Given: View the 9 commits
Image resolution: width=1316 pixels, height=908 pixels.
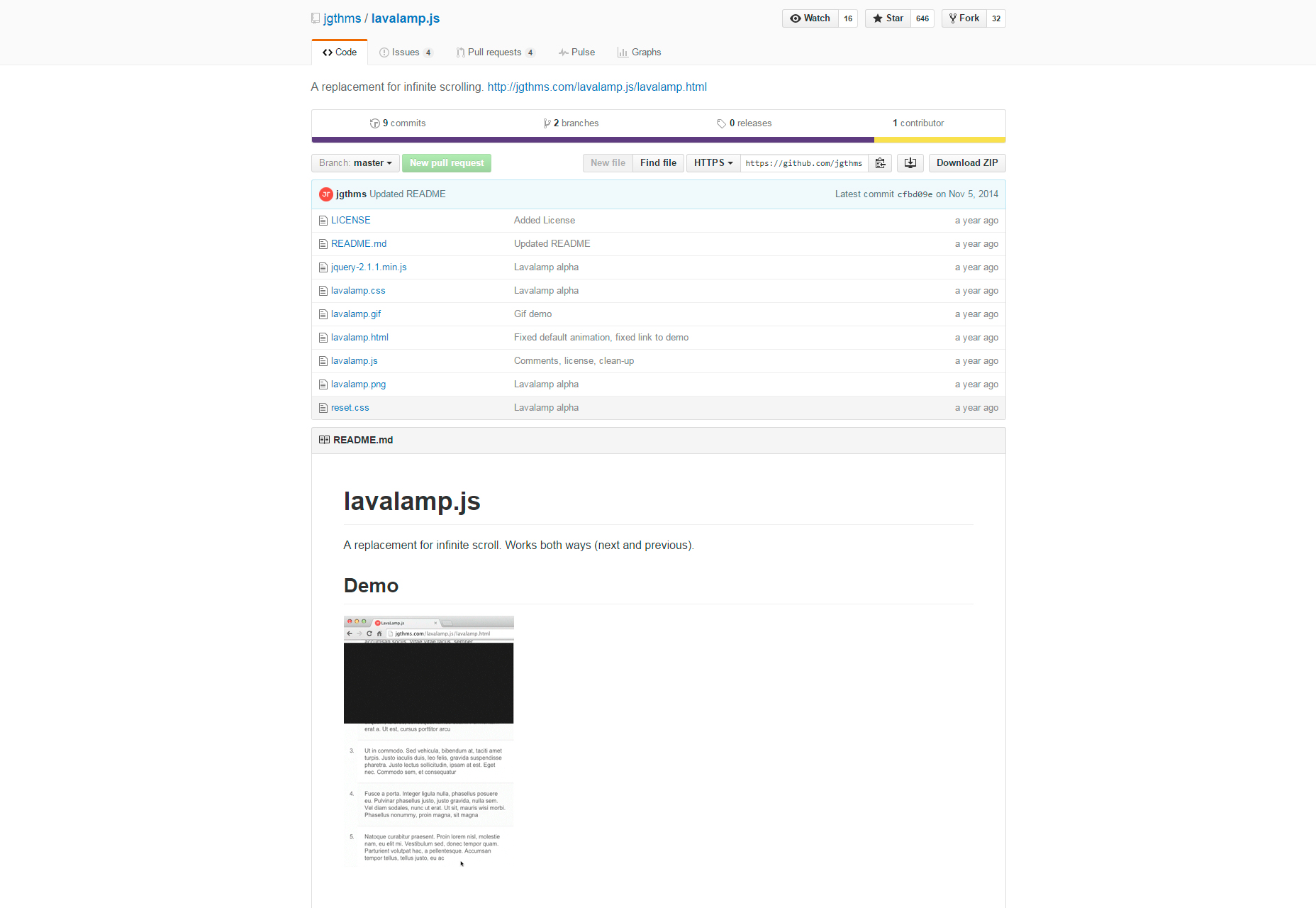Looking at the screenshot, I should [x=398, y=123].
